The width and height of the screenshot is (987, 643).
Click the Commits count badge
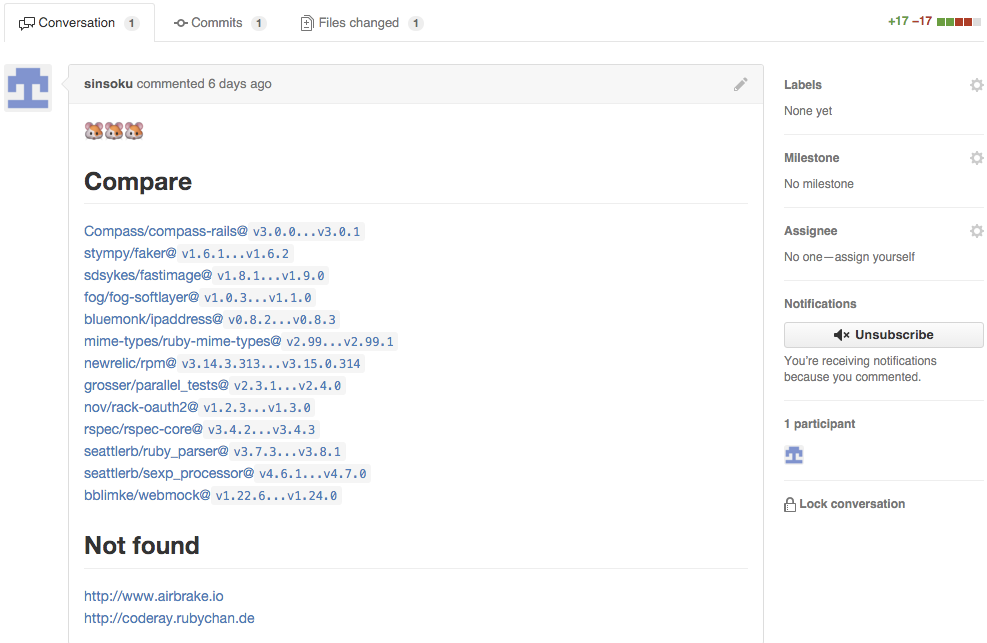pyautogui.click(x=258, y=23)
